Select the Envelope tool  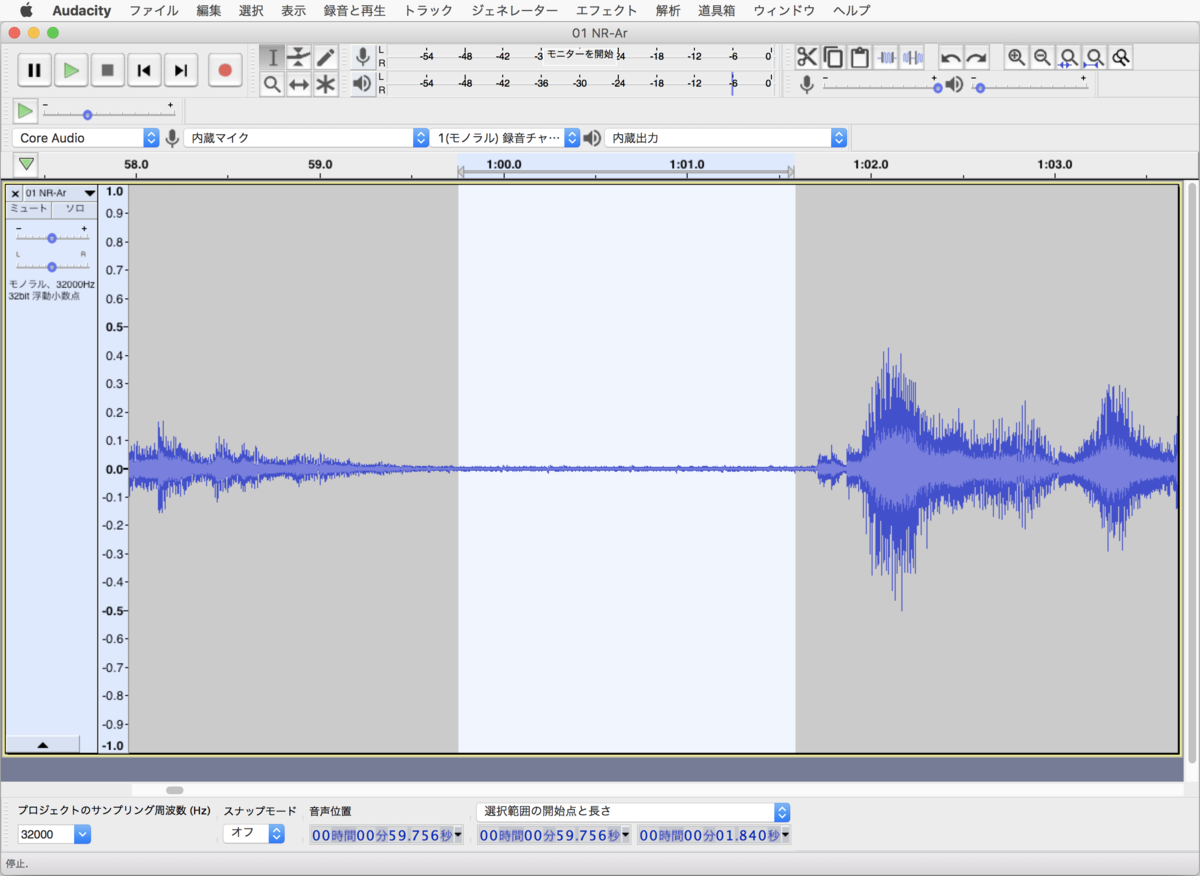click(299, 58)
